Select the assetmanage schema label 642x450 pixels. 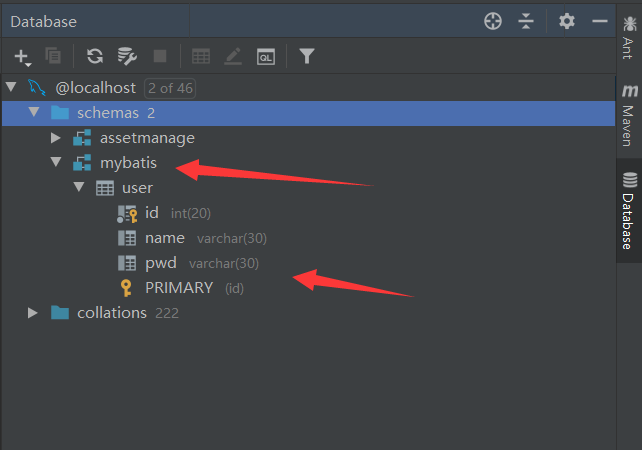tap(147, 138)
